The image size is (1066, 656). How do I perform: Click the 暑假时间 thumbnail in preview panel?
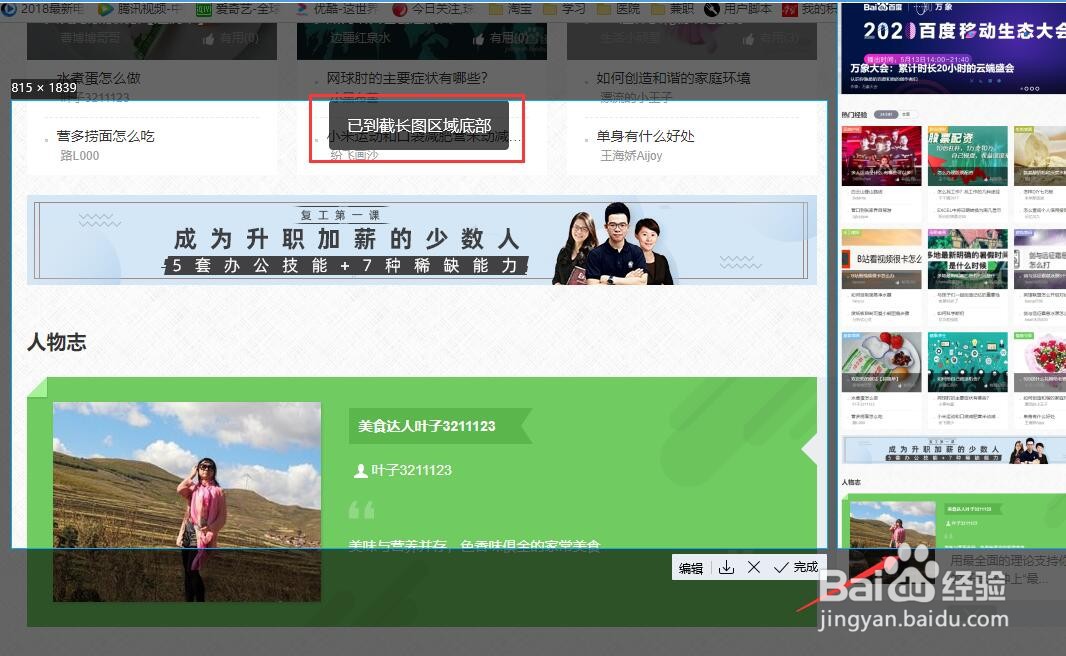click(x=967, y=259)
